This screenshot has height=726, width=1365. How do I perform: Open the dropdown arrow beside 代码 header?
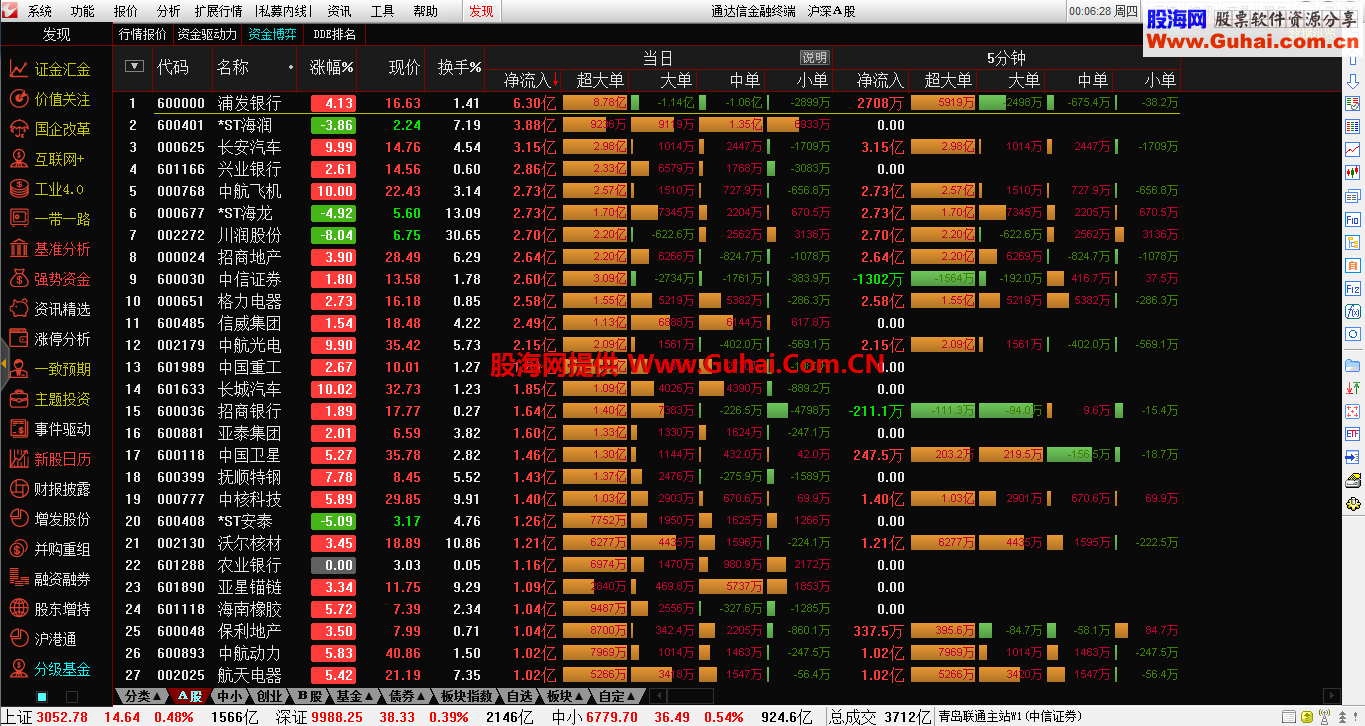click(x=134, y=67)
